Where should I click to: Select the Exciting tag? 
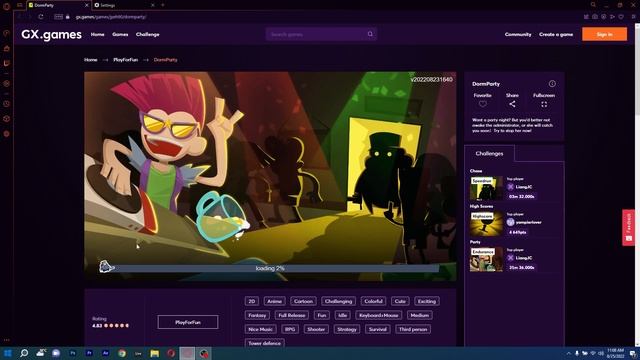click(427, 301)
